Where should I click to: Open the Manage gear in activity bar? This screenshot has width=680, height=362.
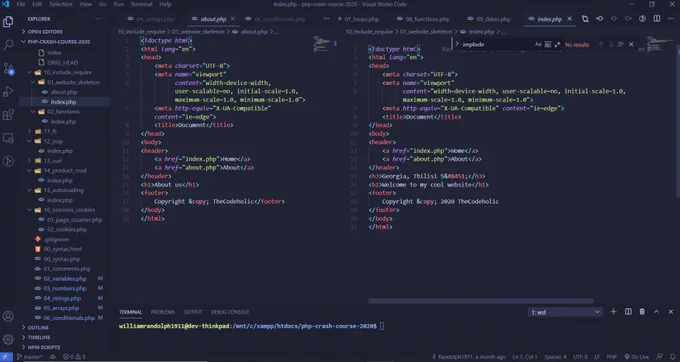click(8, 339)
